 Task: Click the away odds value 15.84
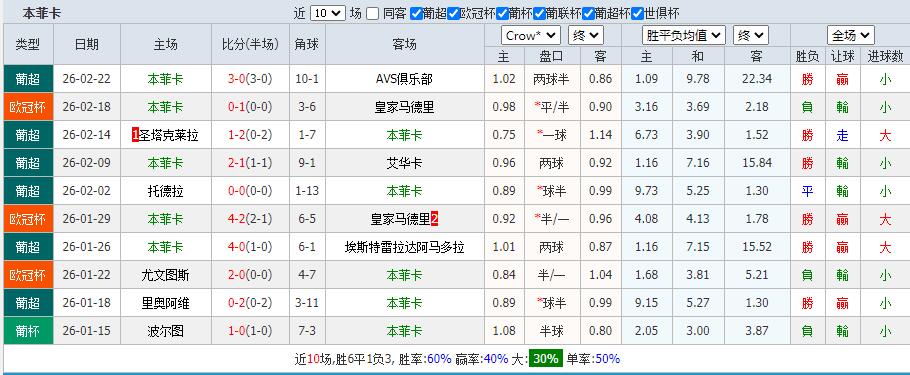[x=757, y=163]
